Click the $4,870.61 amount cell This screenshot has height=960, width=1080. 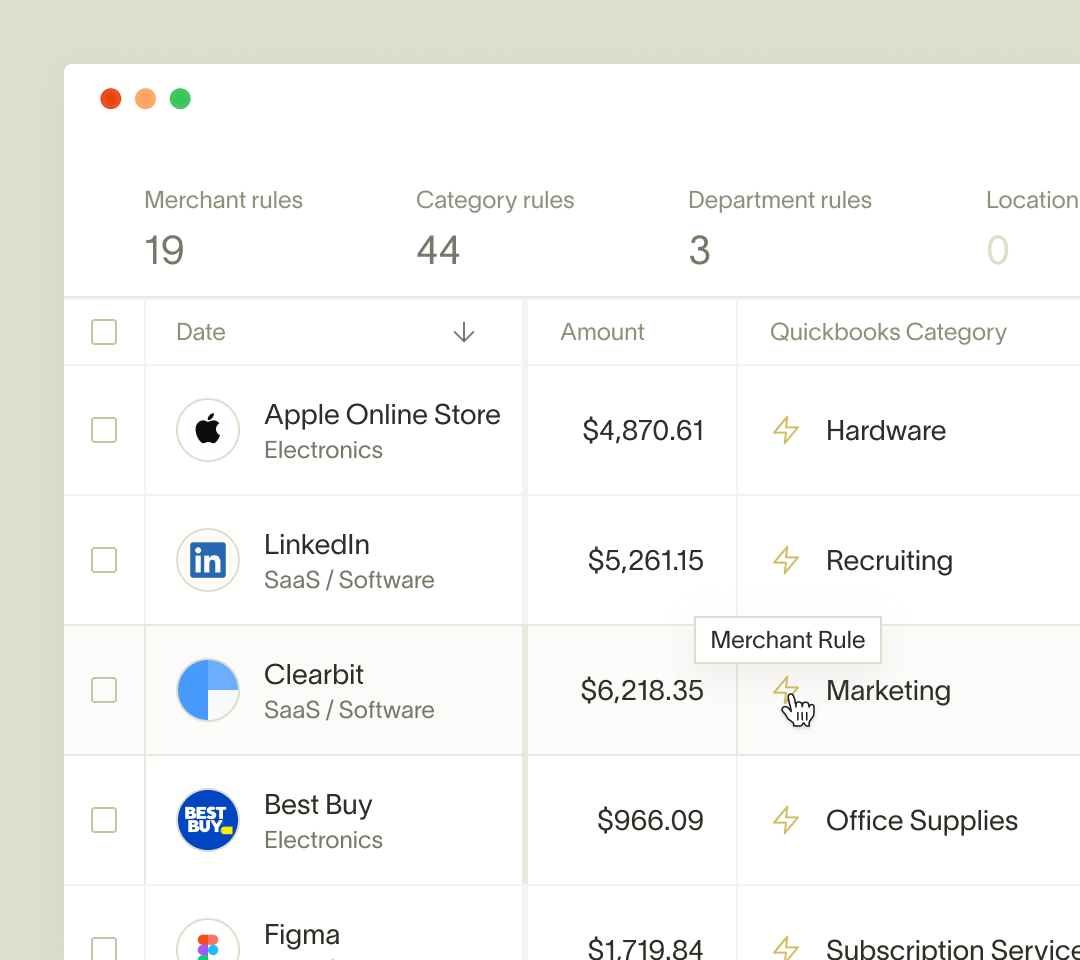tap(643, 430)
